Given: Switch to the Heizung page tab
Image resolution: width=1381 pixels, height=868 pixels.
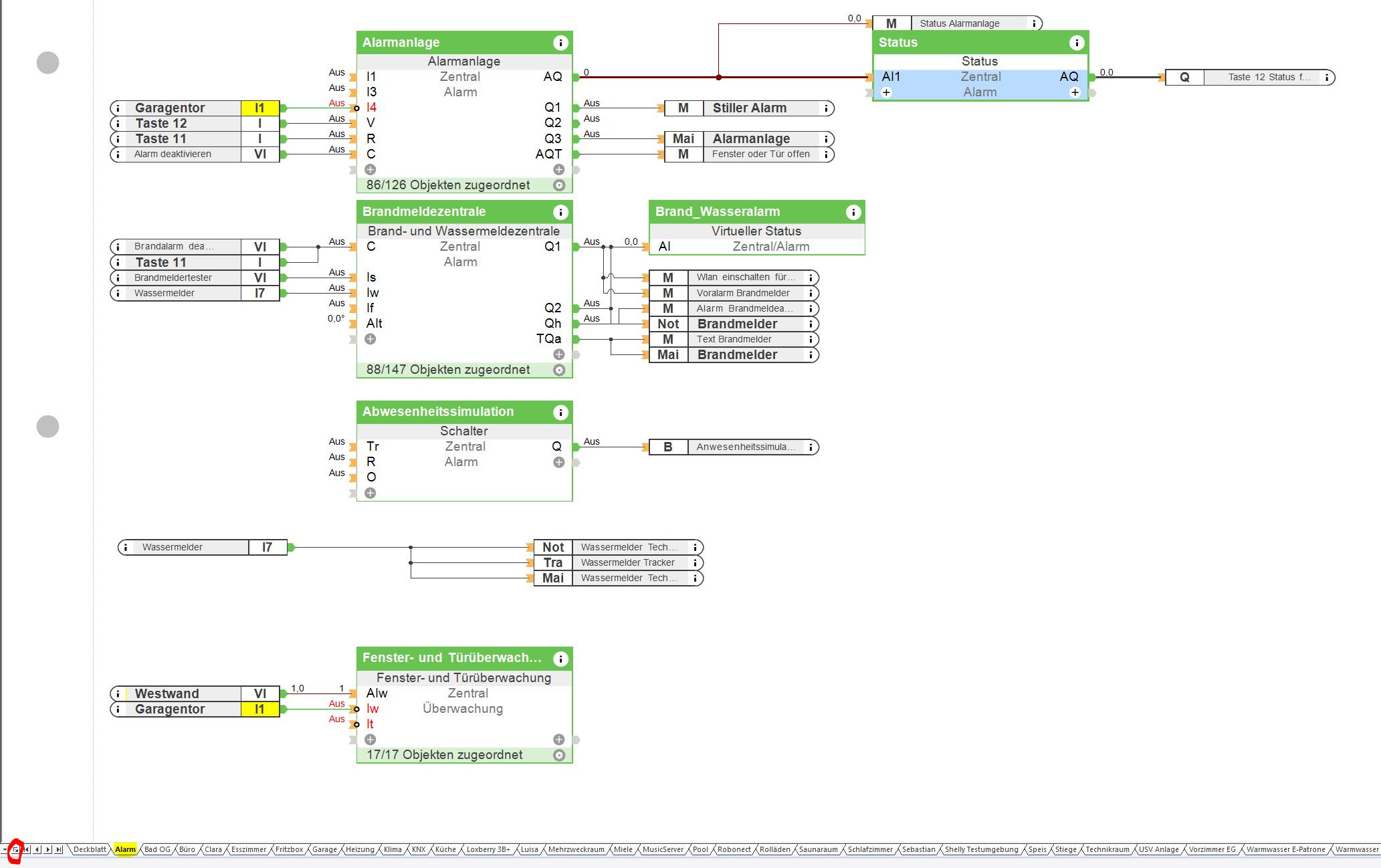Looking at the screenshot, I should [x=359, y=850].
